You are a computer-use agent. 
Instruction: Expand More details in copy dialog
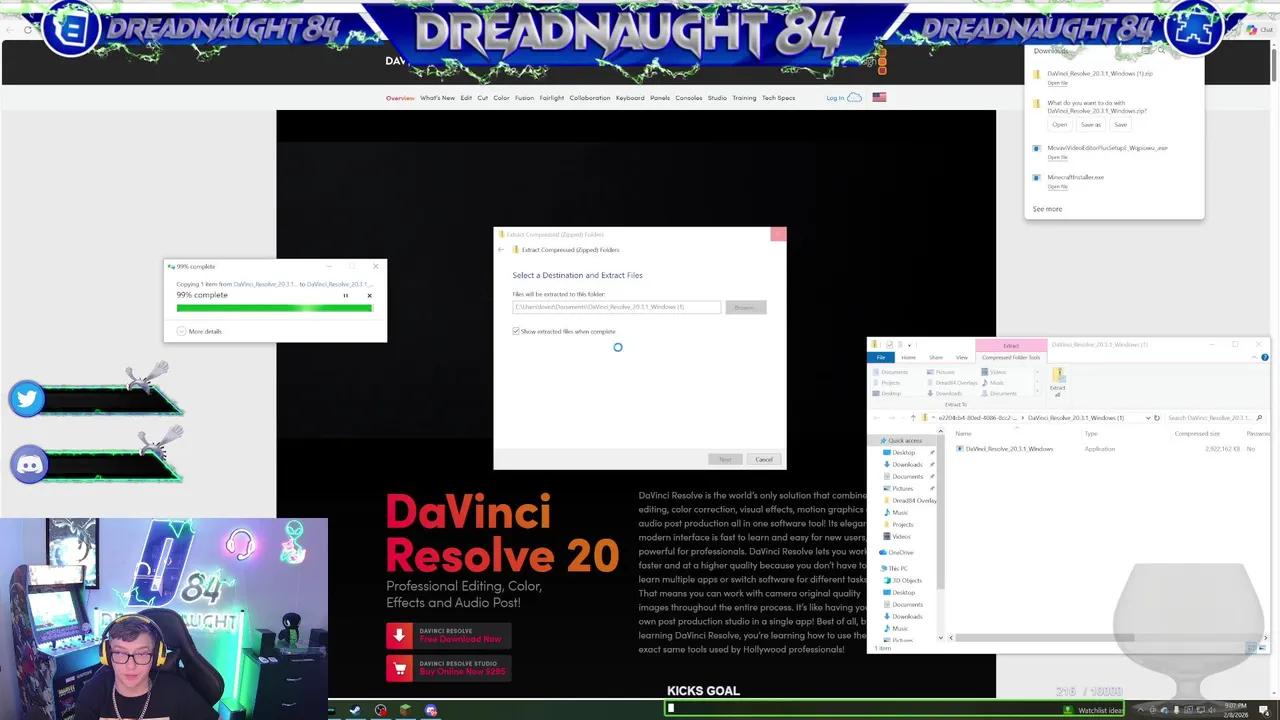(199, 331)
